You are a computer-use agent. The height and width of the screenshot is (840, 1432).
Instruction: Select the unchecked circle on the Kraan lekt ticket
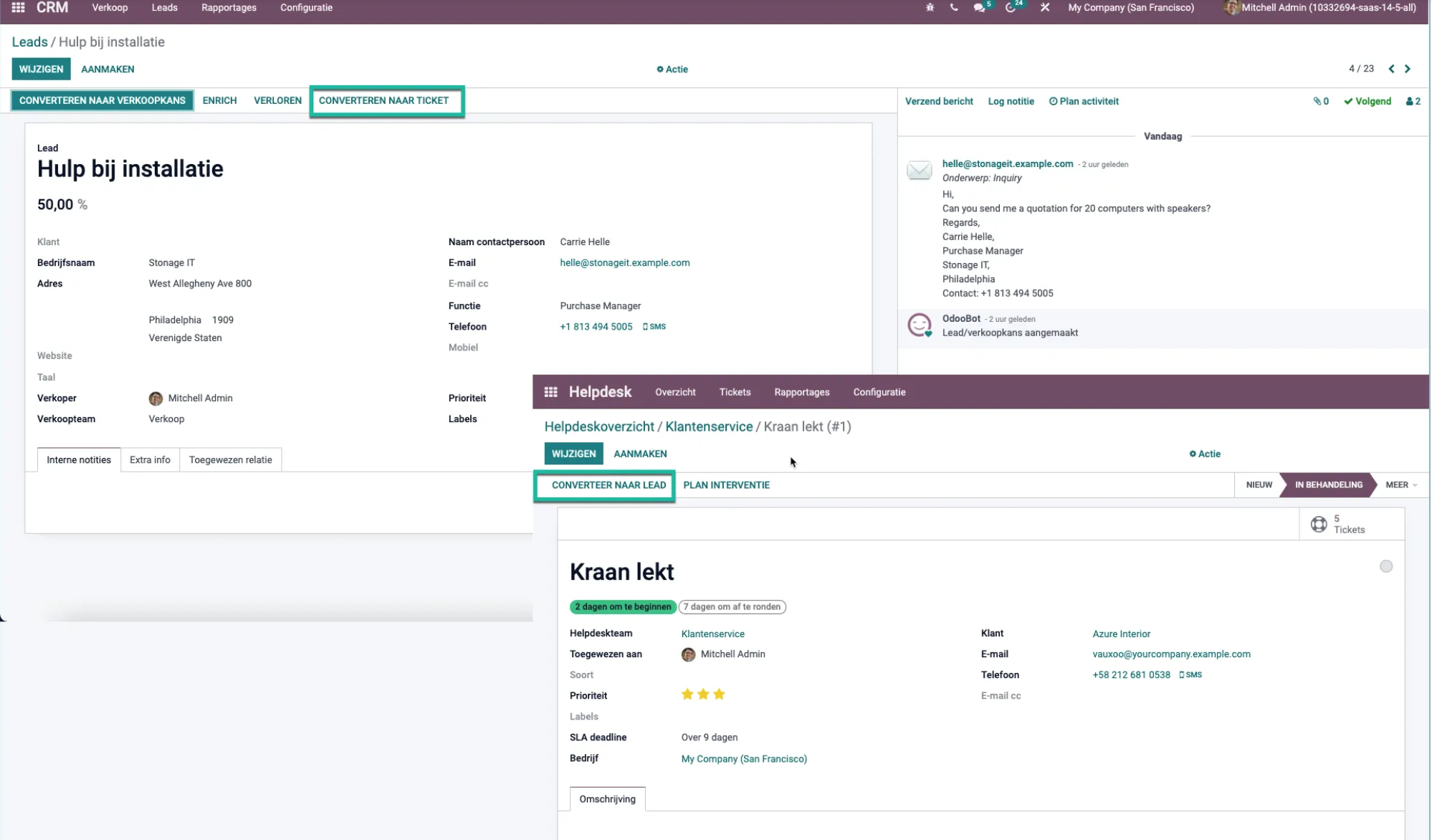click(1386, 566)
